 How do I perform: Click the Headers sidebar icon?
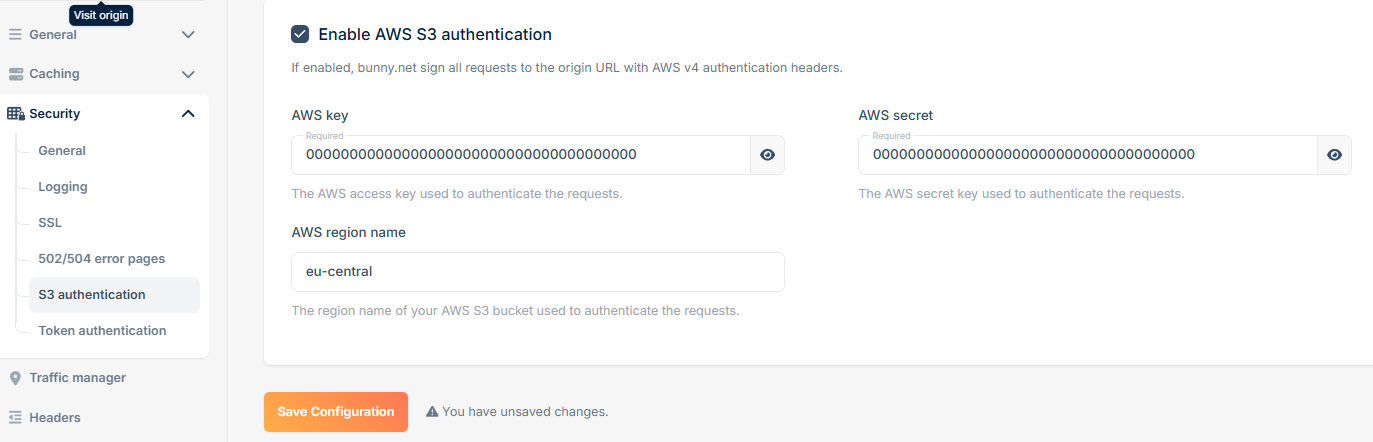coord(15,418)
